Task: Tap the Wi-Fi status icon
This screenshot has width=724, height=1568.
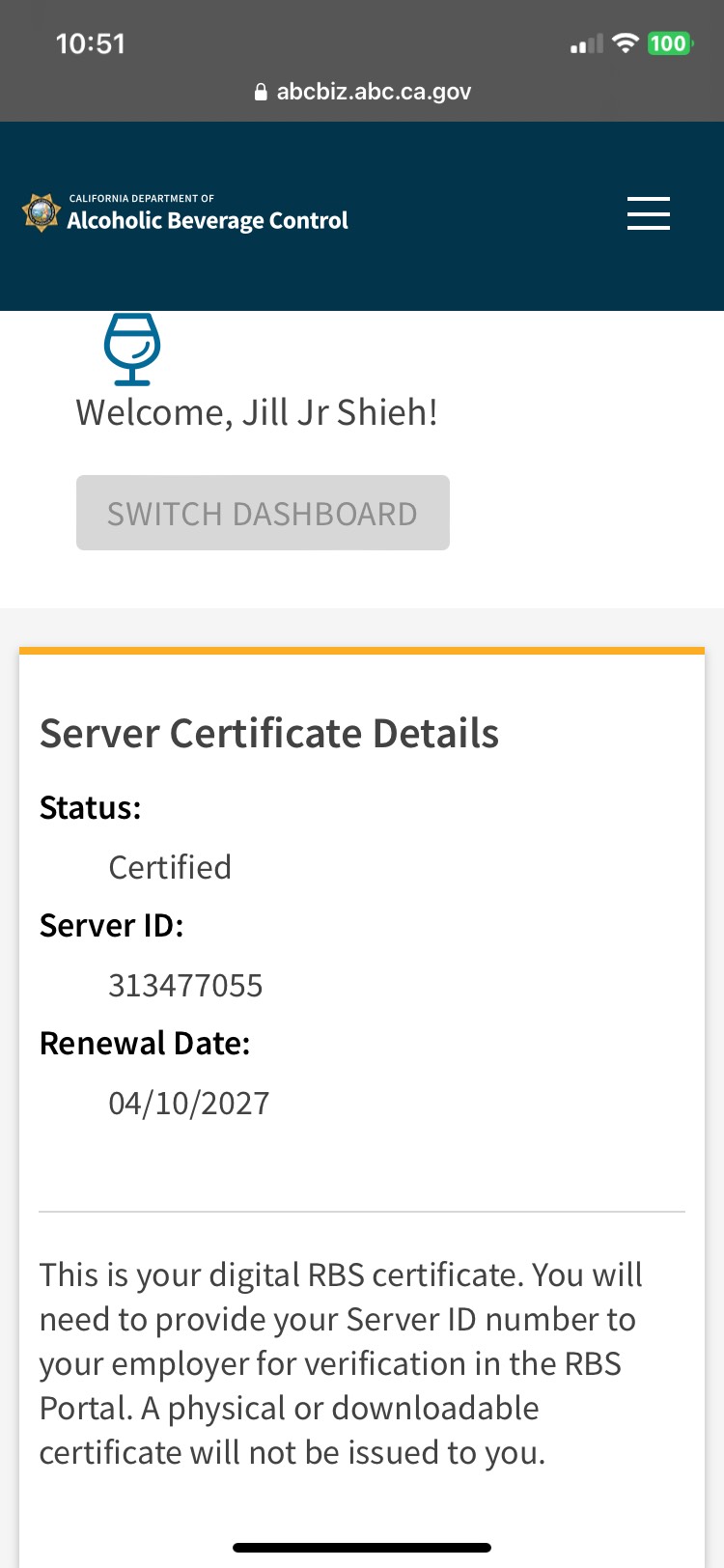Action: coord(626,43)
